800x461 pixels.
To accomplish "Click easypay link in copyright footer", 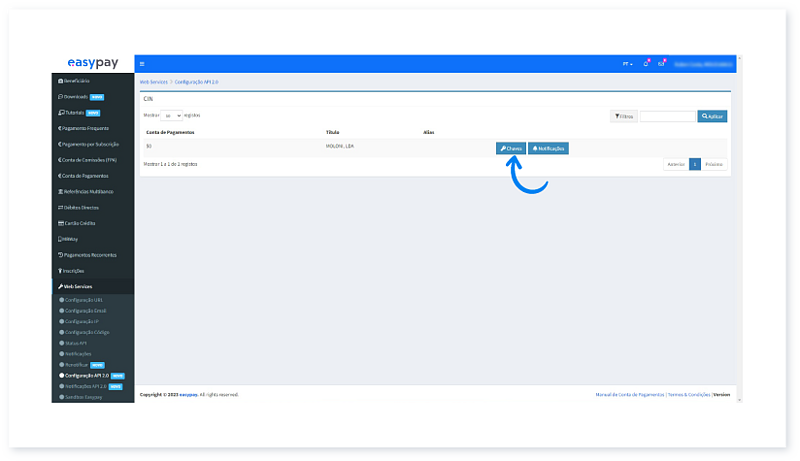I will pyautogui.click(x=188, y=395).
